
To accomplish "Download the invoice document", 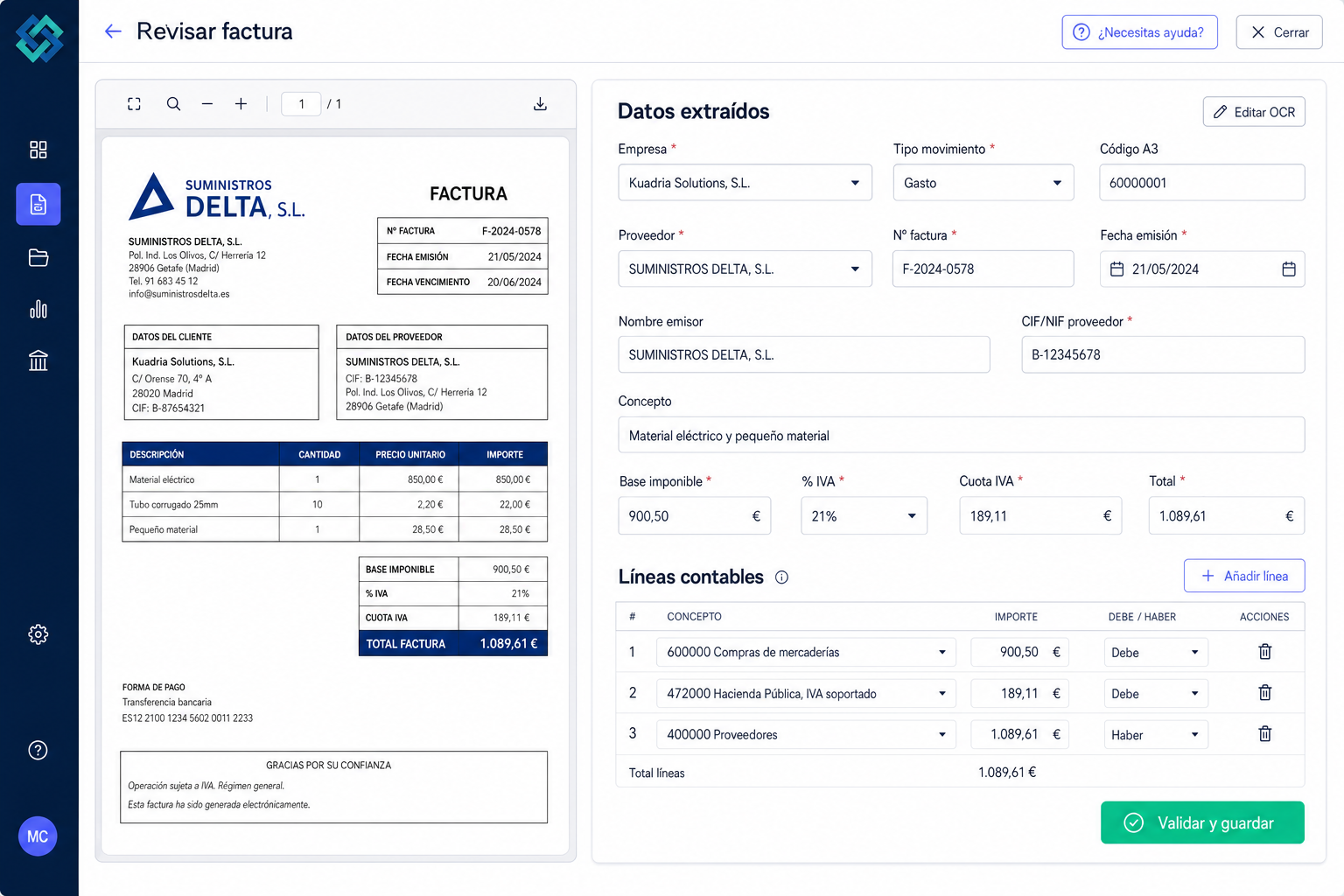I will click(541, 104).
